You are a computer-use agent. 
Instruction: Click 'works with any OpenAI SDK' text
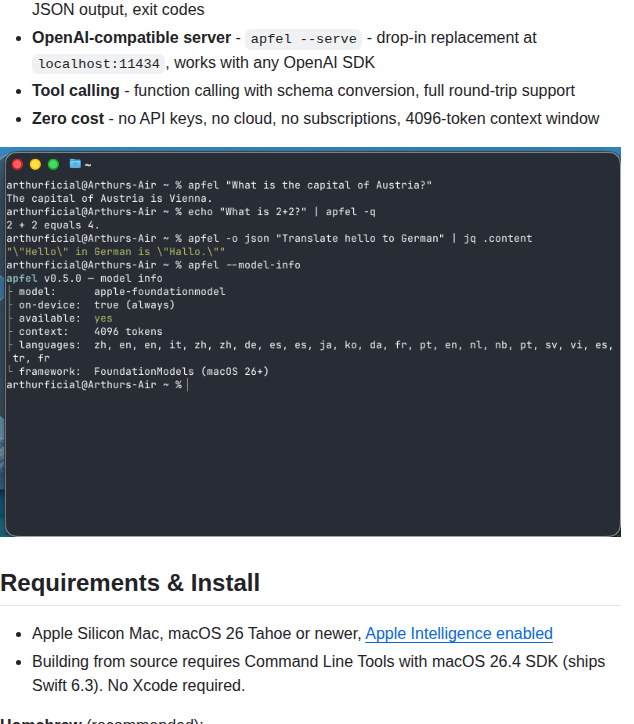pos(274,63)
